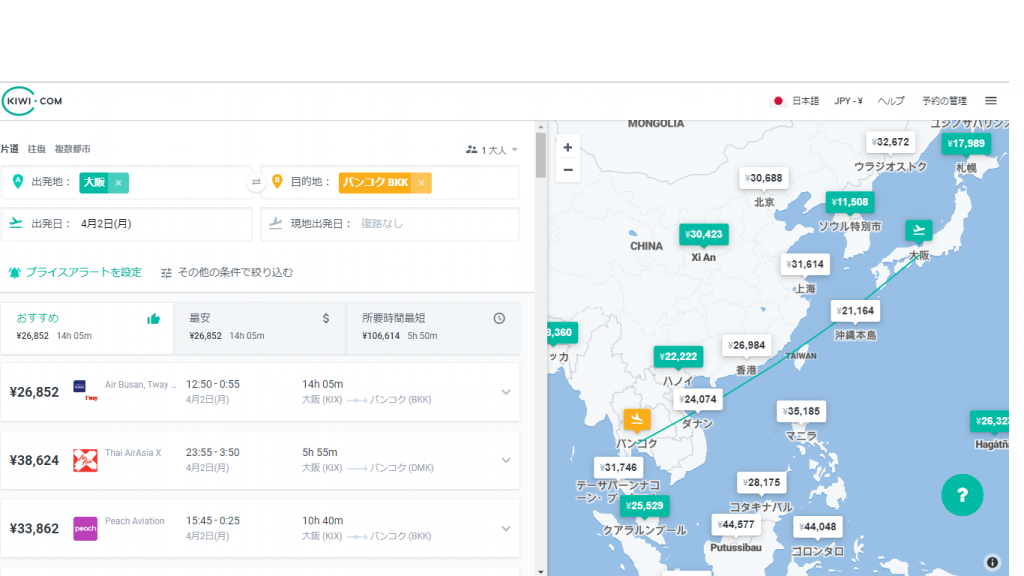Click the 現地出発日 return date field
This screenshot has width=1024, height=576.
tap(390, 223)
